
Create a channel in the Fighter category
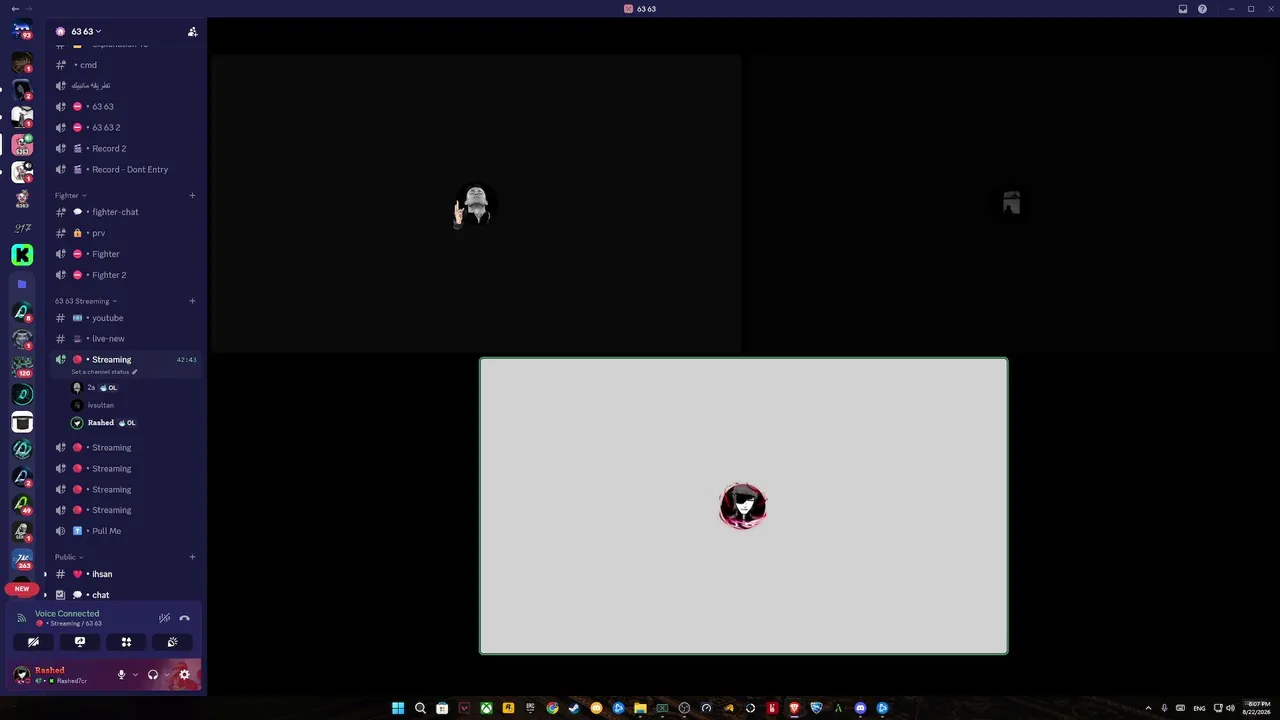pos(192,196)
